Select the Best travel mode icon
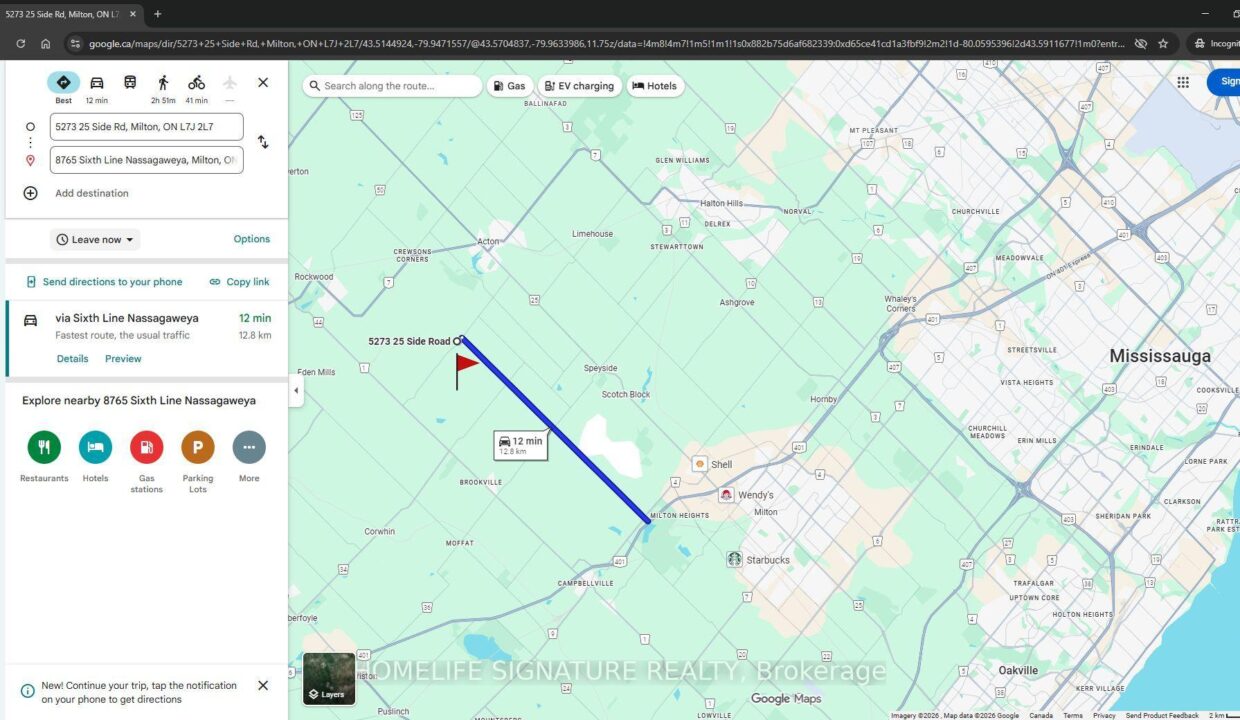1240x720 pixels. 63,83
